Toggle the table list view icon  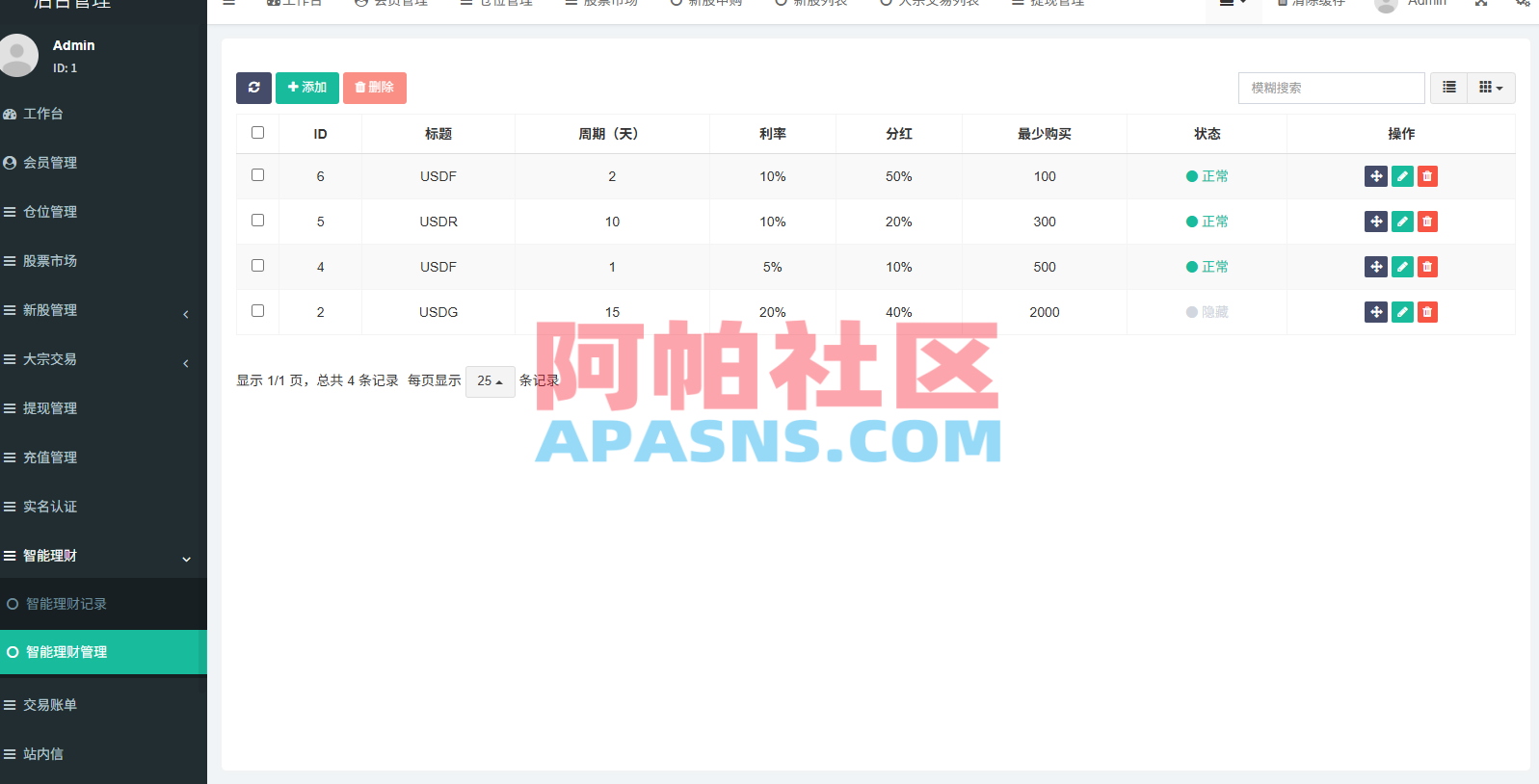tap(1448, 88)
